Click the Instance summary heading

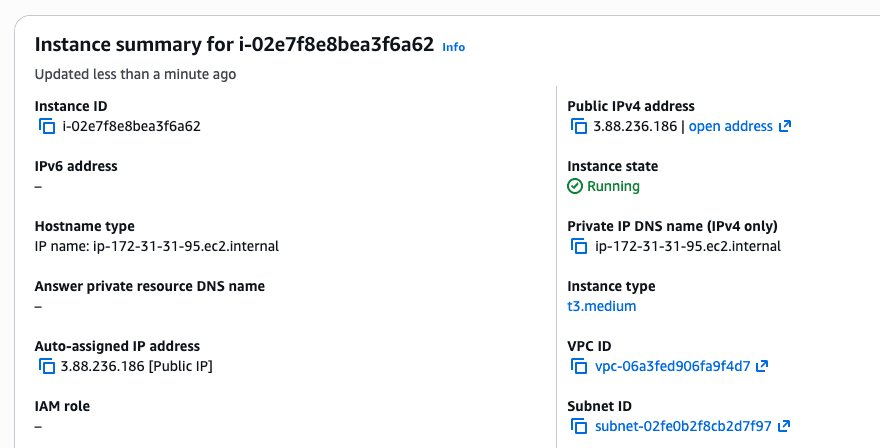tap(234, 45)
